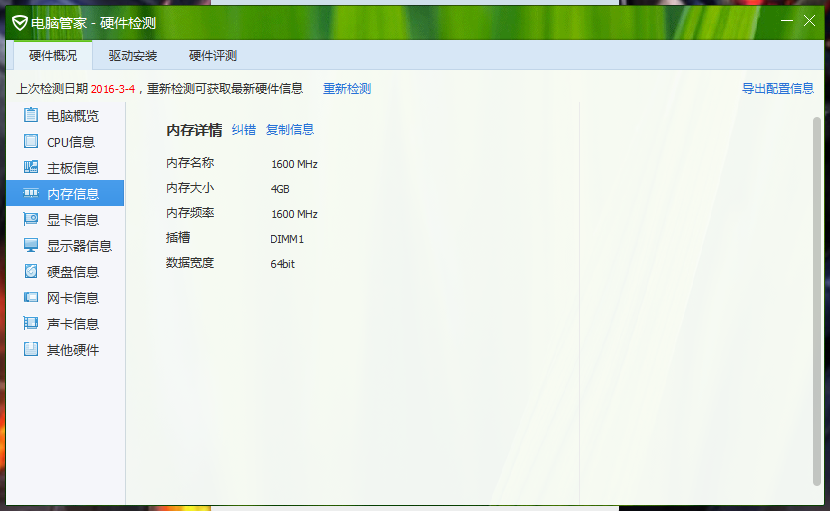Open the 其他硬件 other hardware icon
Viewport: 830px width, 511px height.
pyautogui.click(x=31, y=349)
